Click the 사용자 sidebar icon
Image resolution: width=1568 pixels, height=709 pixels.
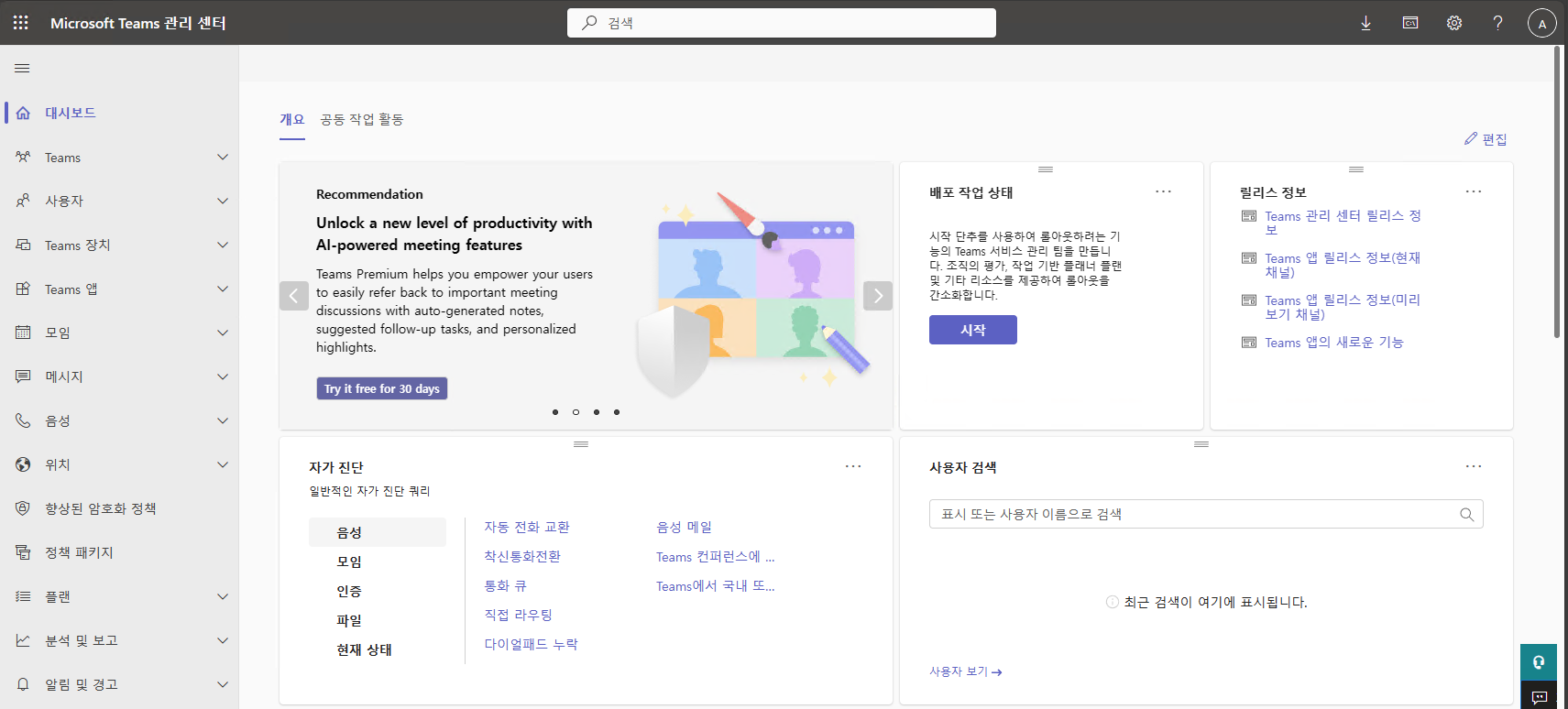click(x=23, y=201)
